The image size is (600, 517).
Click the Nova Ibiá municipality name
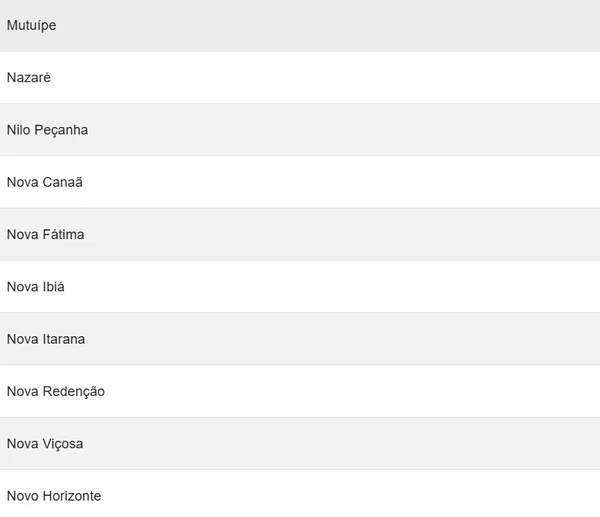click(x=36, y=287)
